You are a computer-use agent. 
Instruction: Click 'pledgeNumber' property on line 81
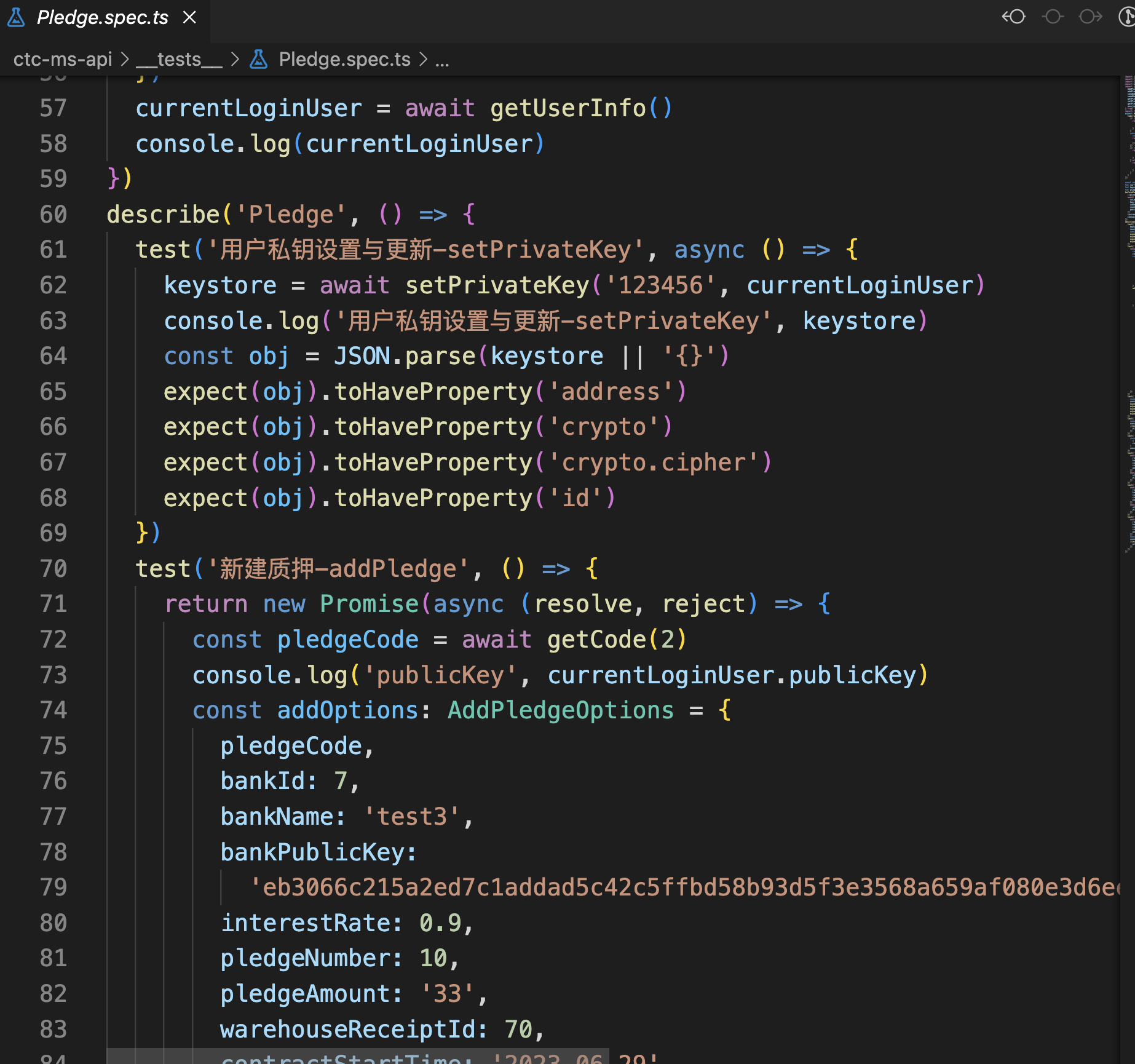pyautogui.click(x=306, y=958)
